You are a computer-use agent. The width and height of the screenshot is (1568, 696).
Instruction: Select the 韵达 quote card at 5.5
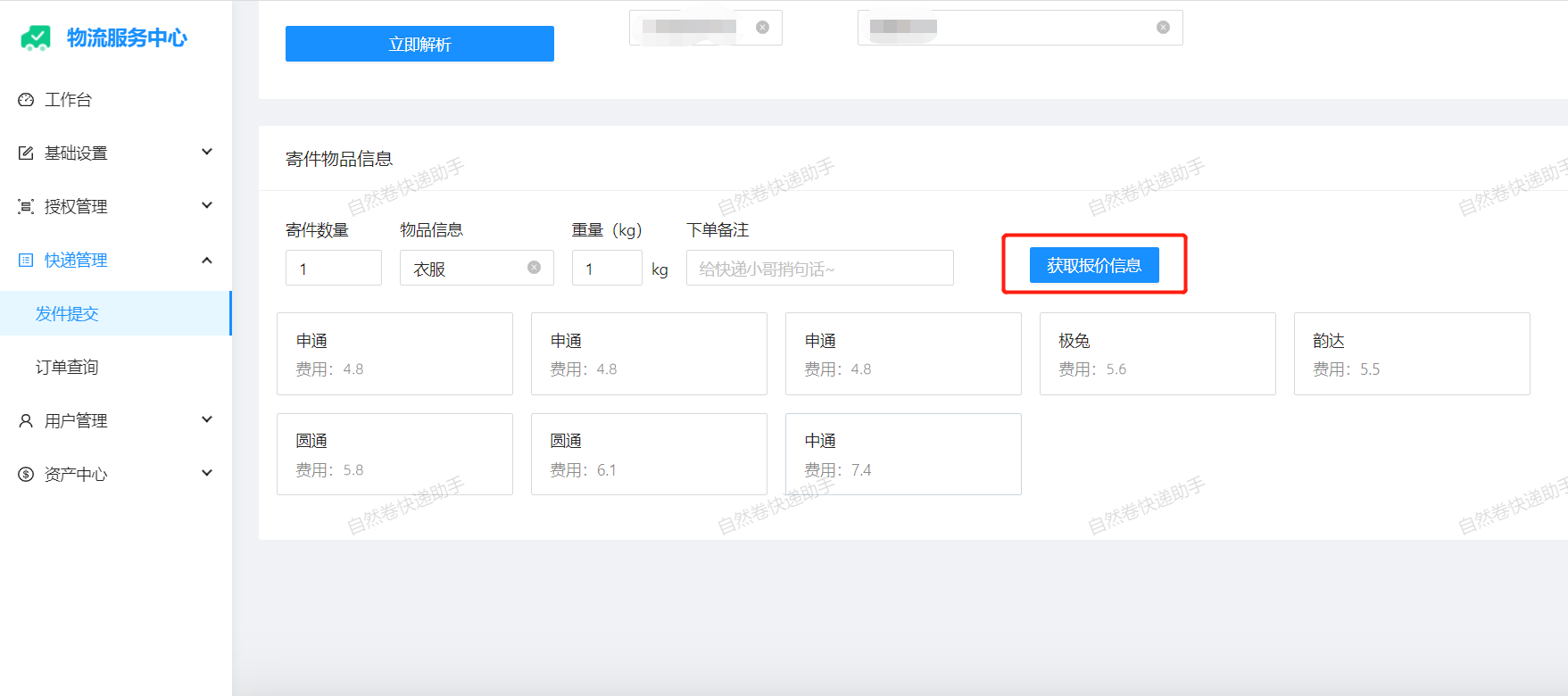click(1411, 354)
